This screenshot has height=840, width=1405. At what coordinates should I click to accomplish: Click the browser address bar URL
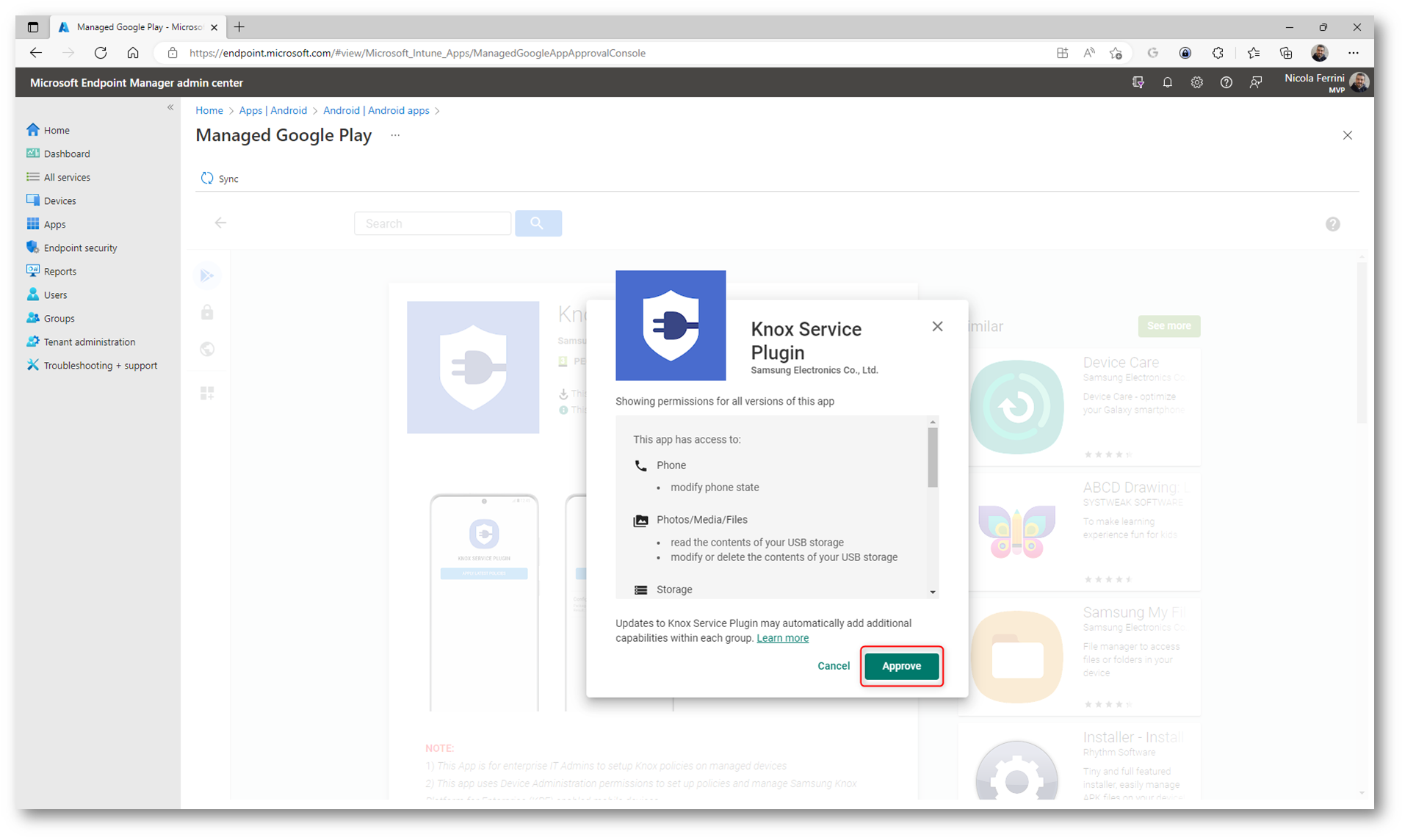click(417, 53)
